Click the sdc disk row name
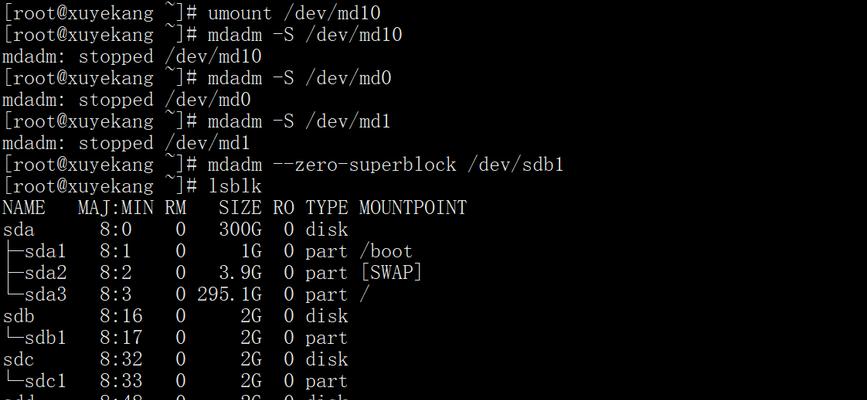 point(18,360)
